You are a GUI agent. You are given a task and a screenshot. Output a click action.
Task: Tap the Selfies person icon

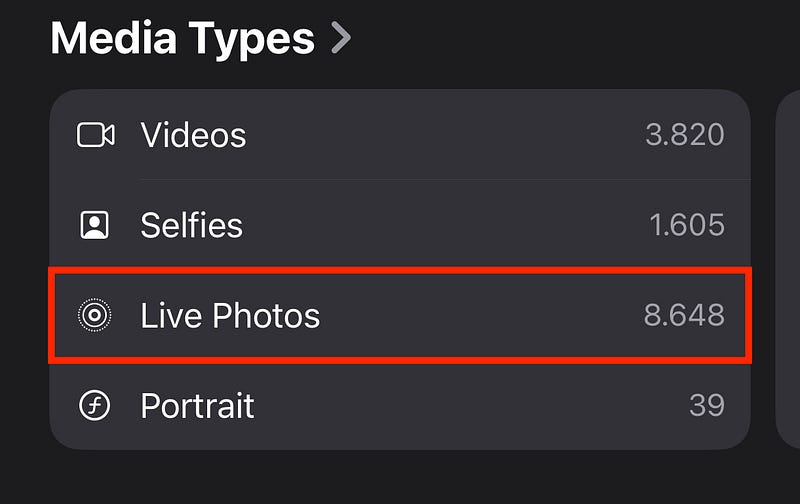pyautogui.click(x=95, y=225)
